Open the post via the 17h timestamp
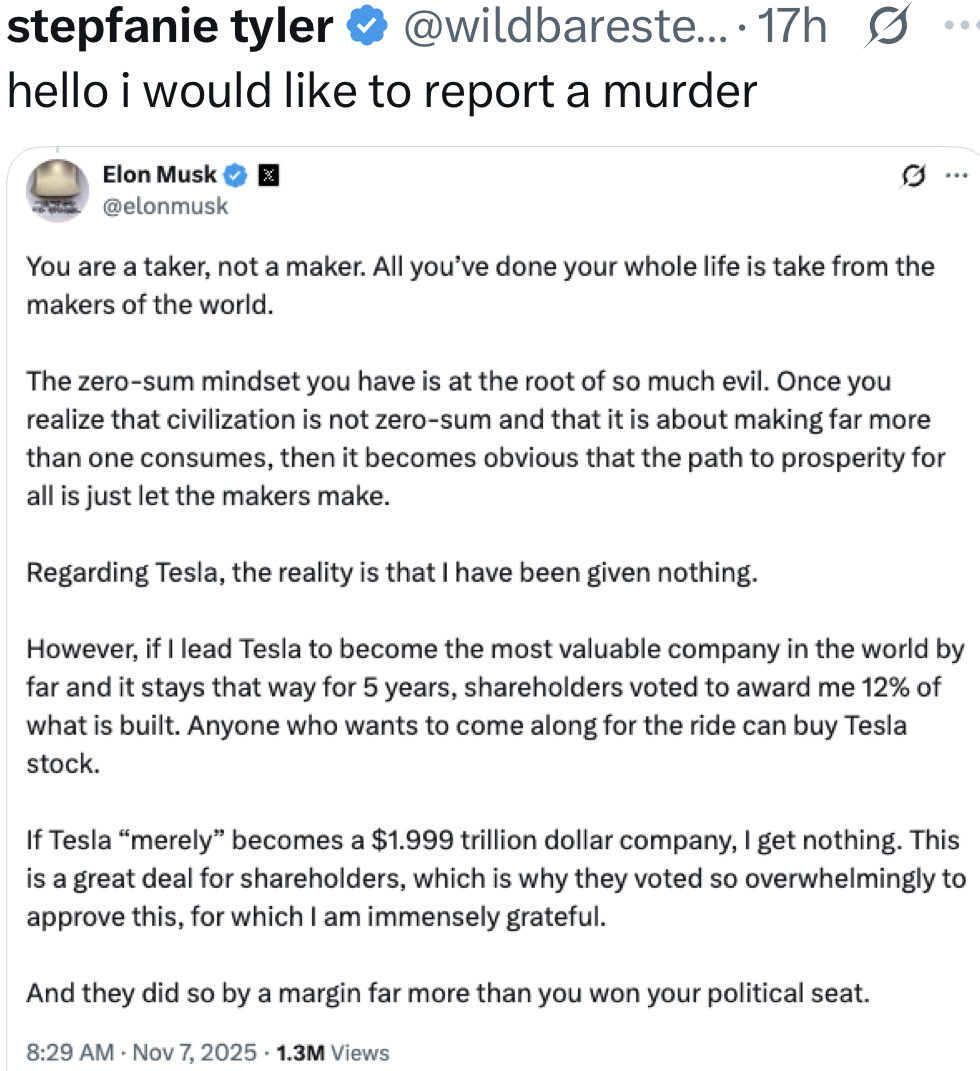This screenshot has height=1071, width=980. (x=792, y=28)
